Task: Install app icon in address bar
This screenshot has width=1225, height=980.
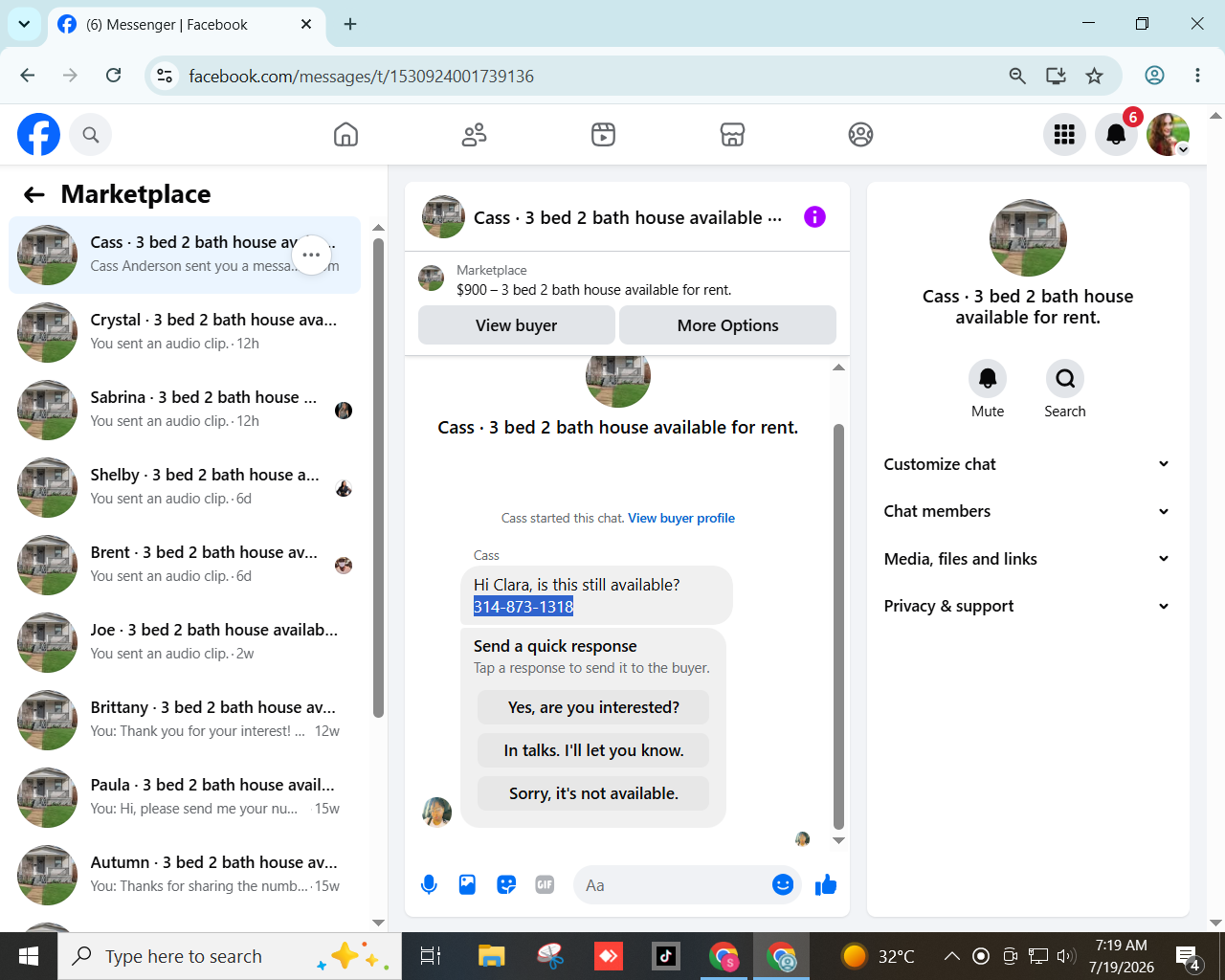Action: (1056, 76)
